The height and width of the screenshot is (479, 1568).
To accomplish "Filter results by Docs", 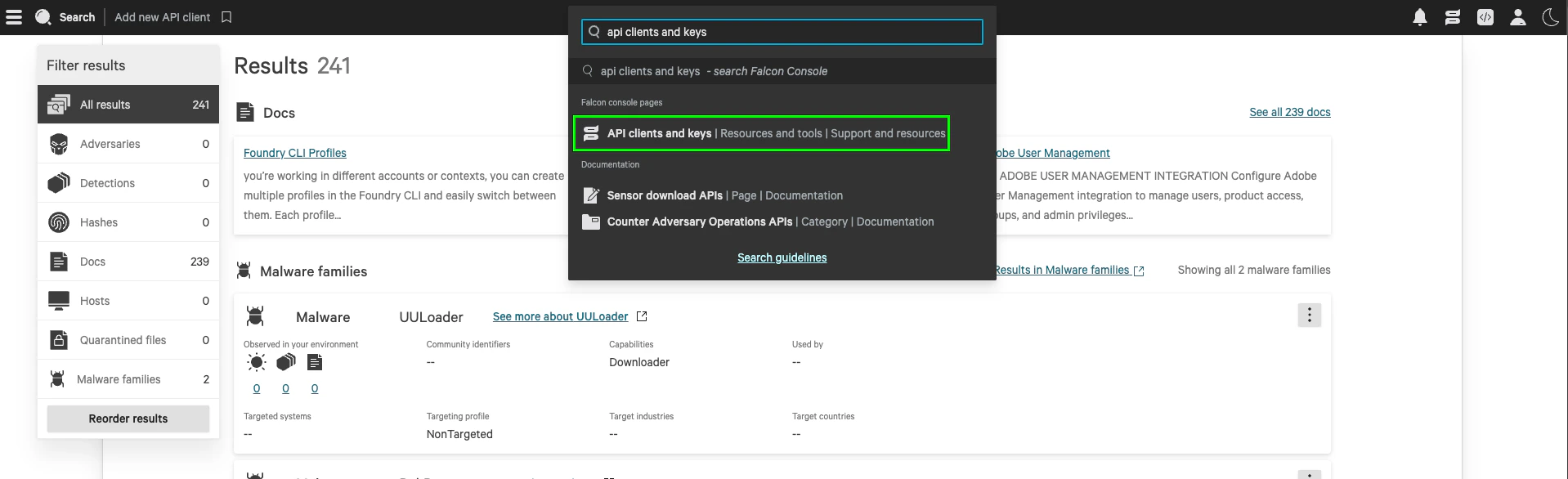I will [x=128, y=262].
